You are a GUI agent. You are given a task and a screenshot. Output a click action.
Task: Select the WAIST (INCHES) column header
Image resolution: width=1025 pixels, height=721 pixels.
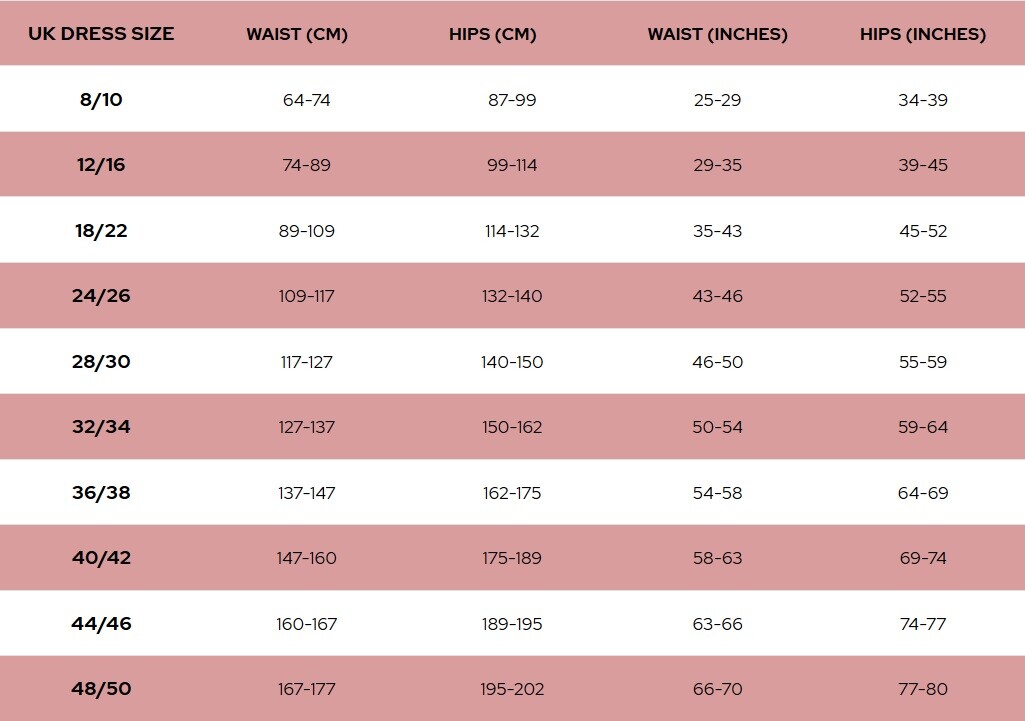718,35
